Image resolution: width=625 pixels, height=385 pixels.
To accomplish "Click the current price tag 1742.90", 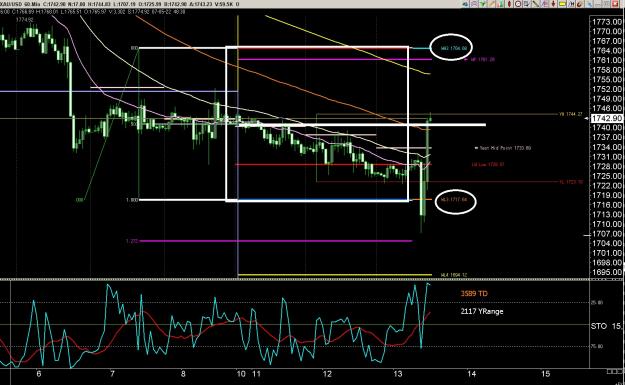I will 607,118.
